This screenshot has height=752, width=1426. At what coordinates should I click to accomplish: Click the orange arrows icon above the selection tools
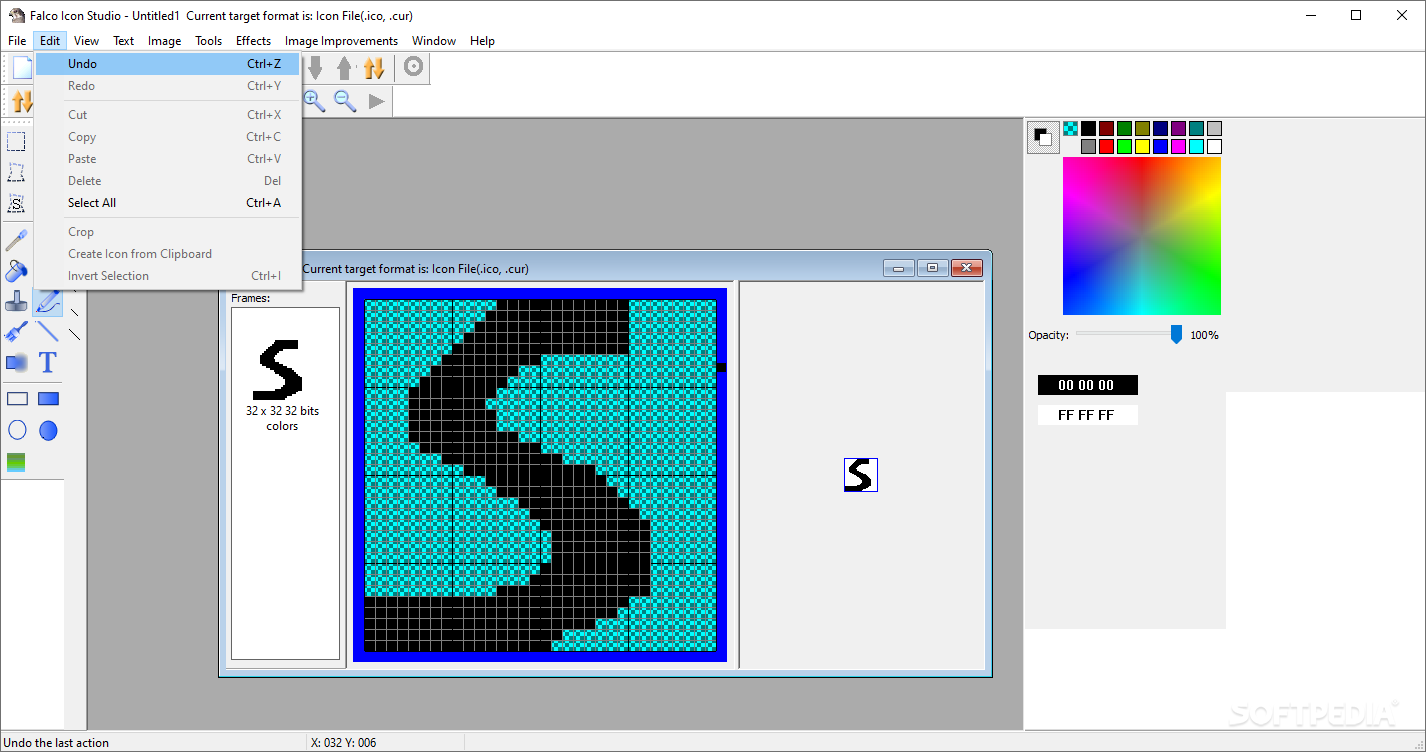tap(22, 100)
